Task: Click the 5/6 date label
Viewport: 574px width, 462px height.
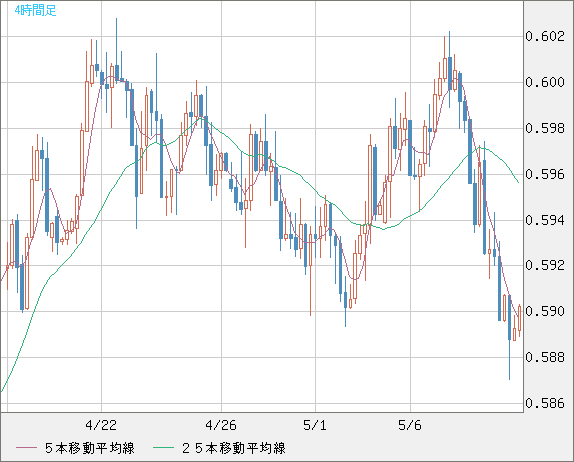Action: pos(410,425)
